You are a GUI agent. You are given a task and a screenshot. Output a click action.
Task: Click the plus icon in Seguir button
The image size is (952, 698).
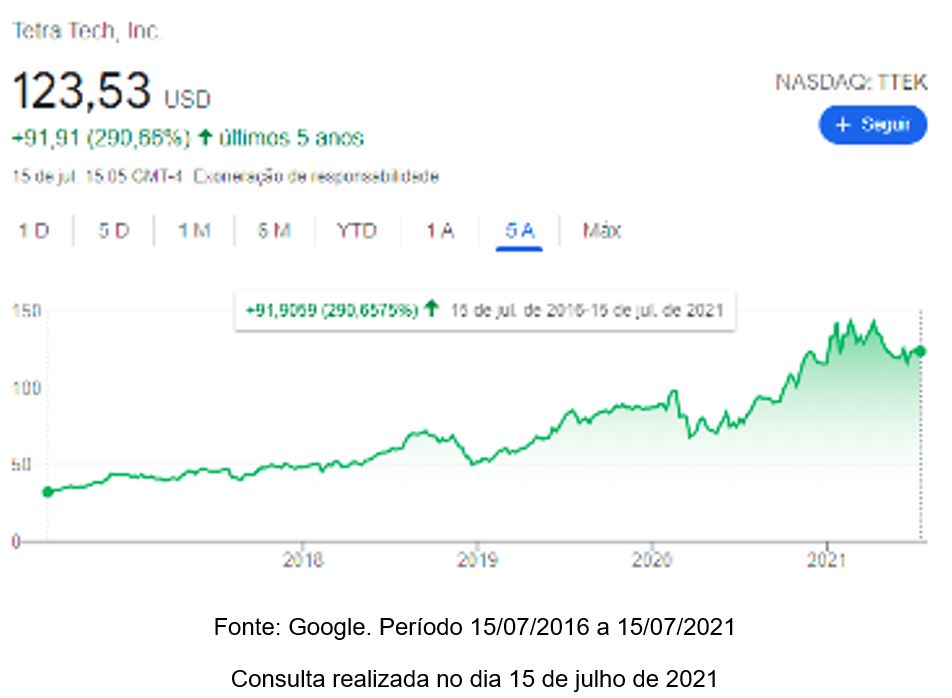[843, 125]
